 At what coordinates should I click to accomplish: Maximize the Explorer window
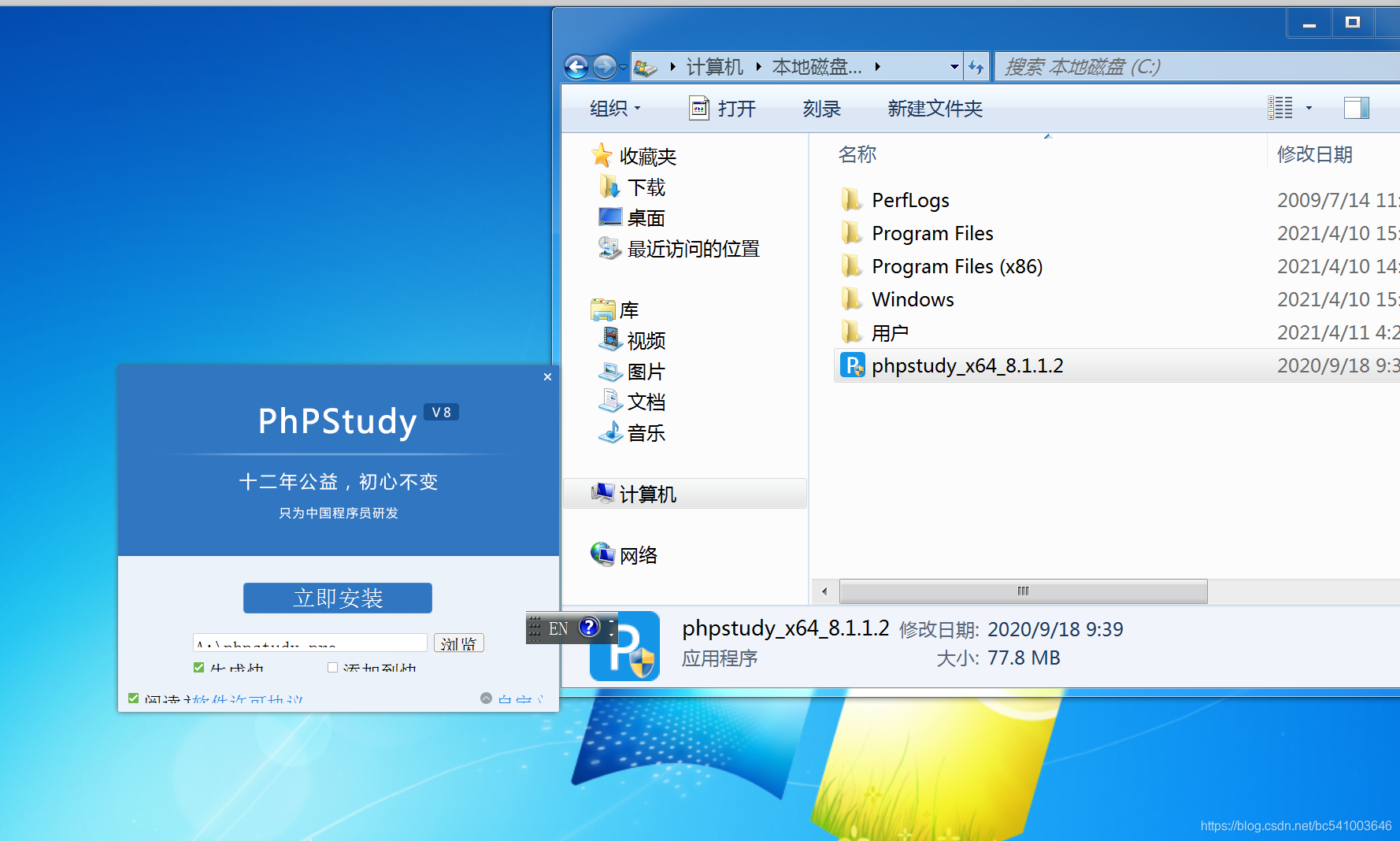(1353, 24)
